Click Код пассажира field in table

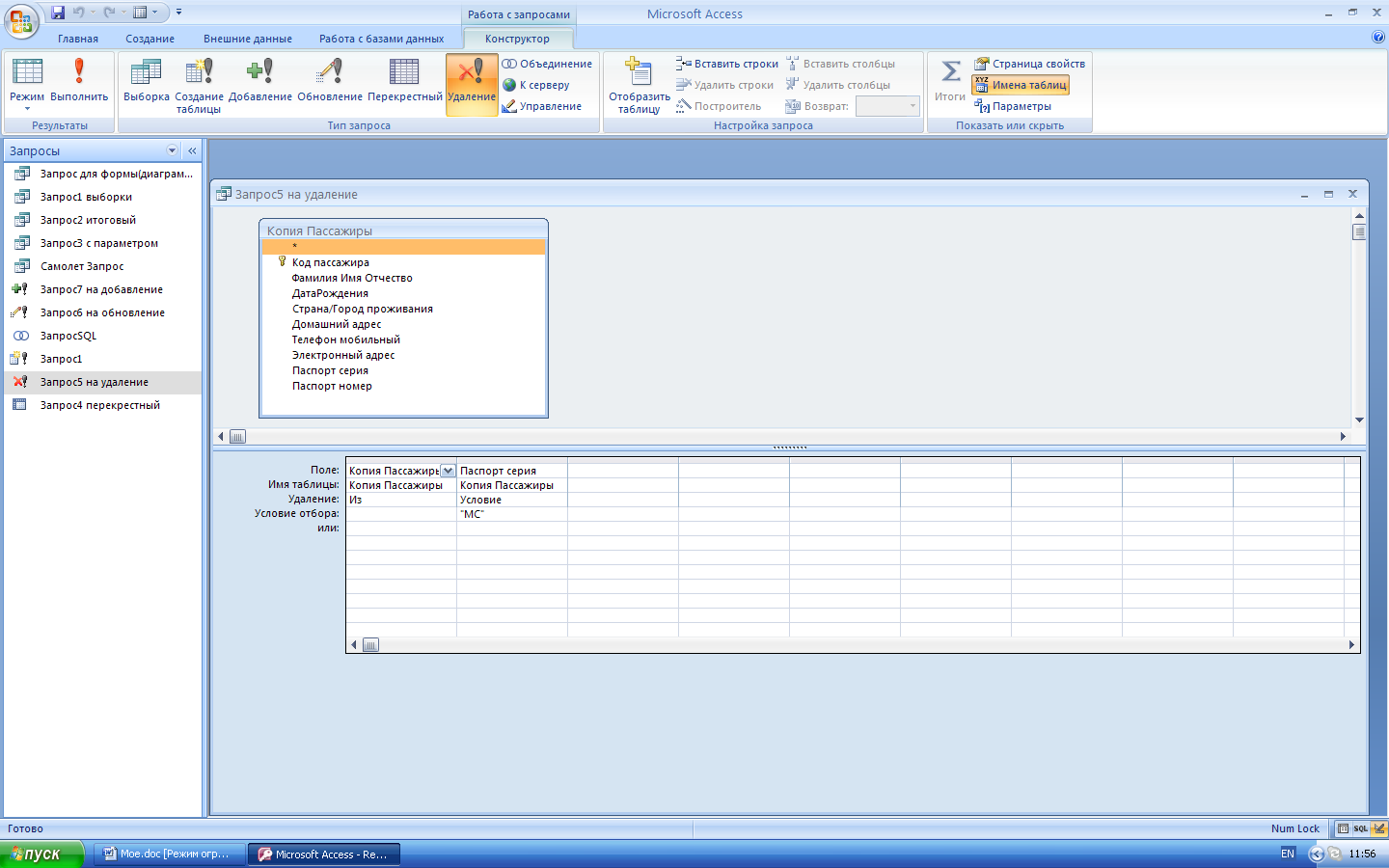330,262
